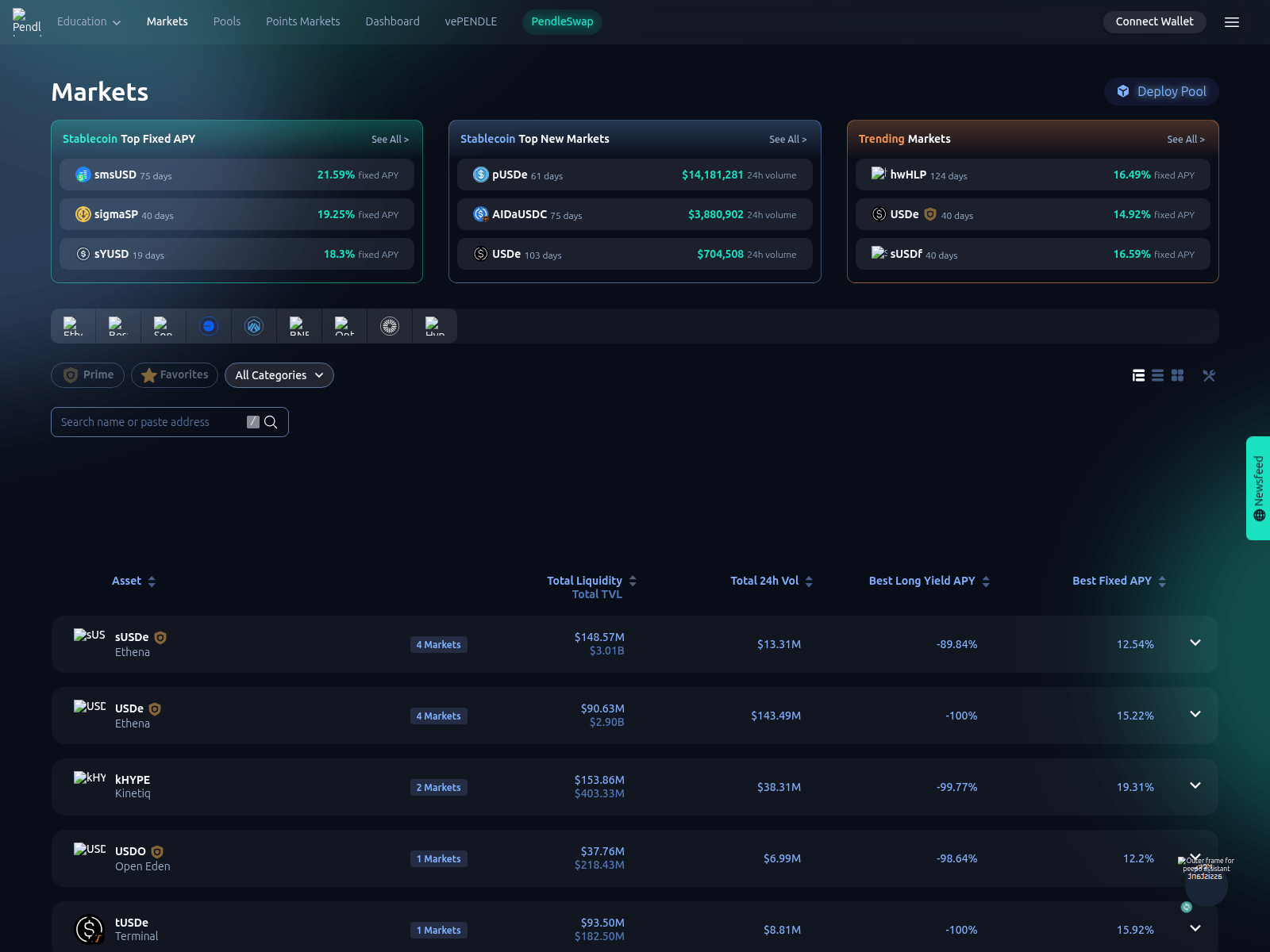Click the Deploy Pool button

pos(1161,91)
